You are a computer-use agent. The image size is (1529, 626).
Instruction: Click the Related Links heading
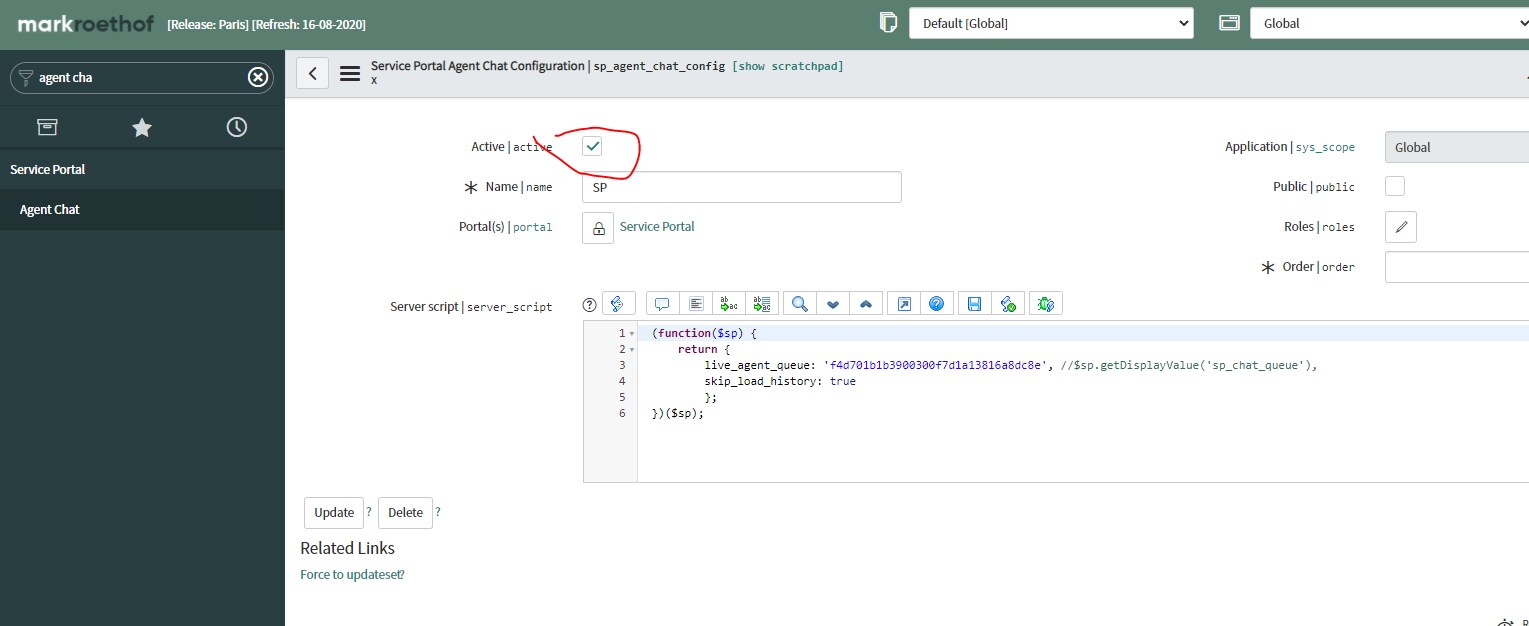click(x=347, y=548)
